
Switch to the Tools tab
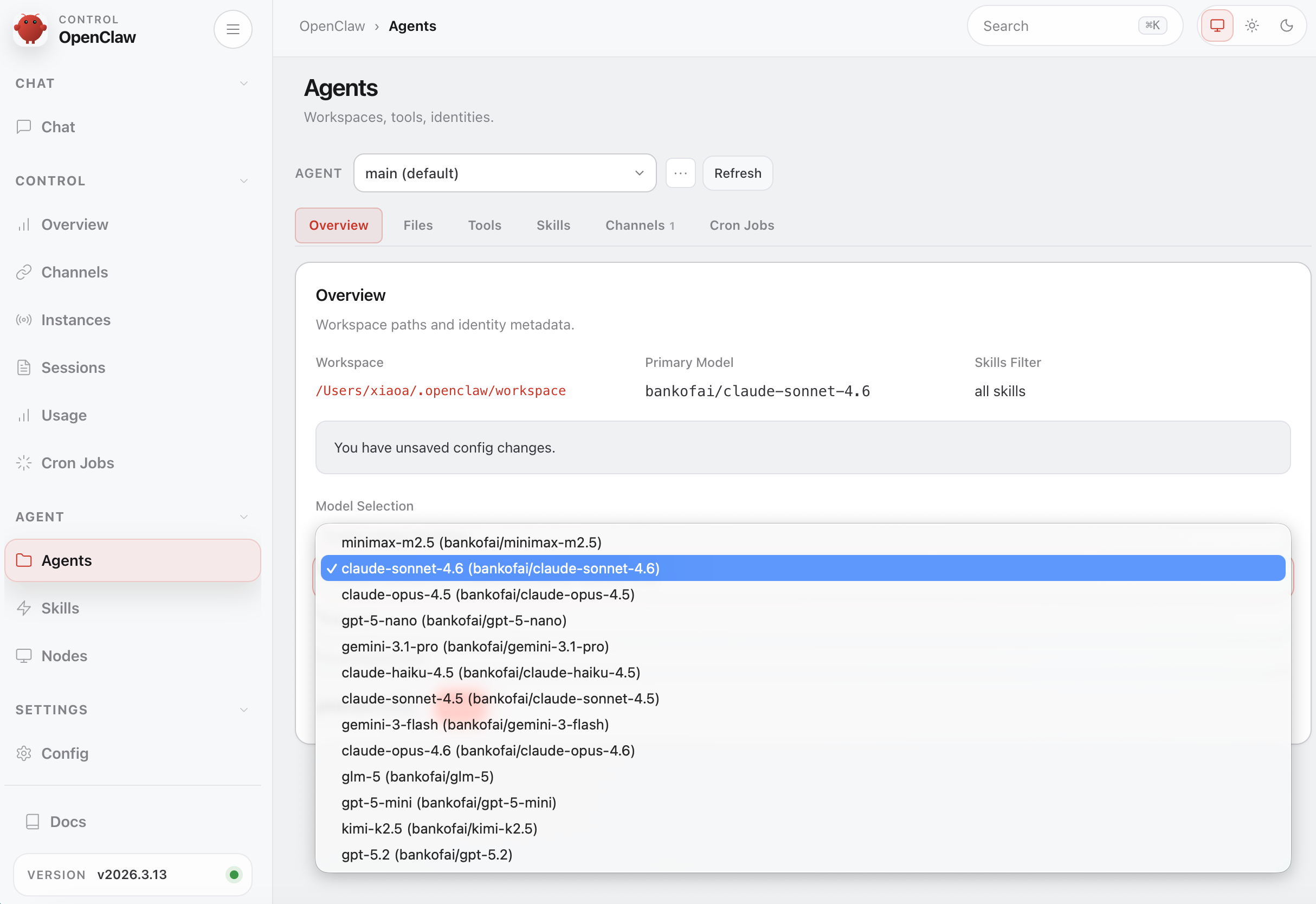(484, 225)
